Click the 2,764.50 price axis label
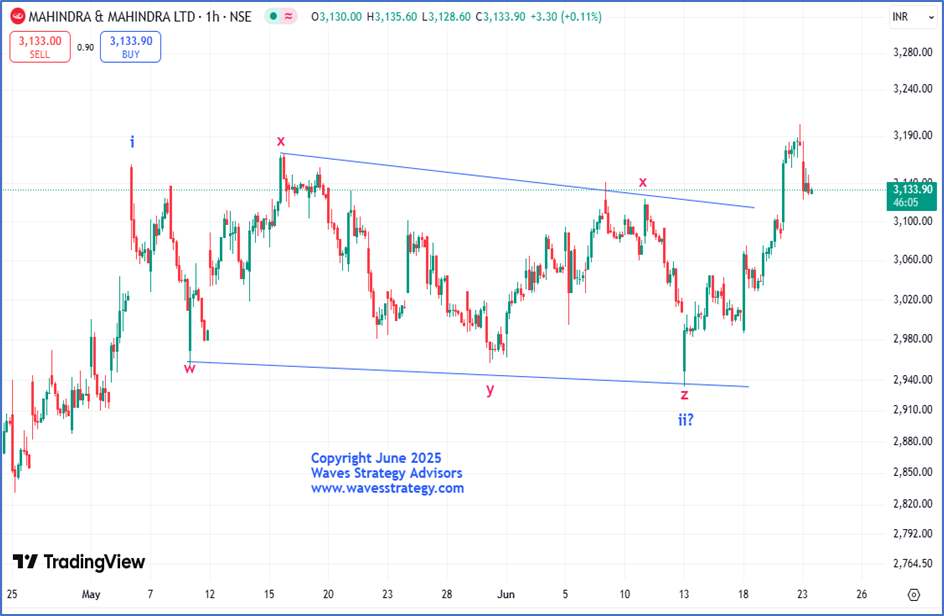Screen dimensions: 944x616 pos(913,564)
